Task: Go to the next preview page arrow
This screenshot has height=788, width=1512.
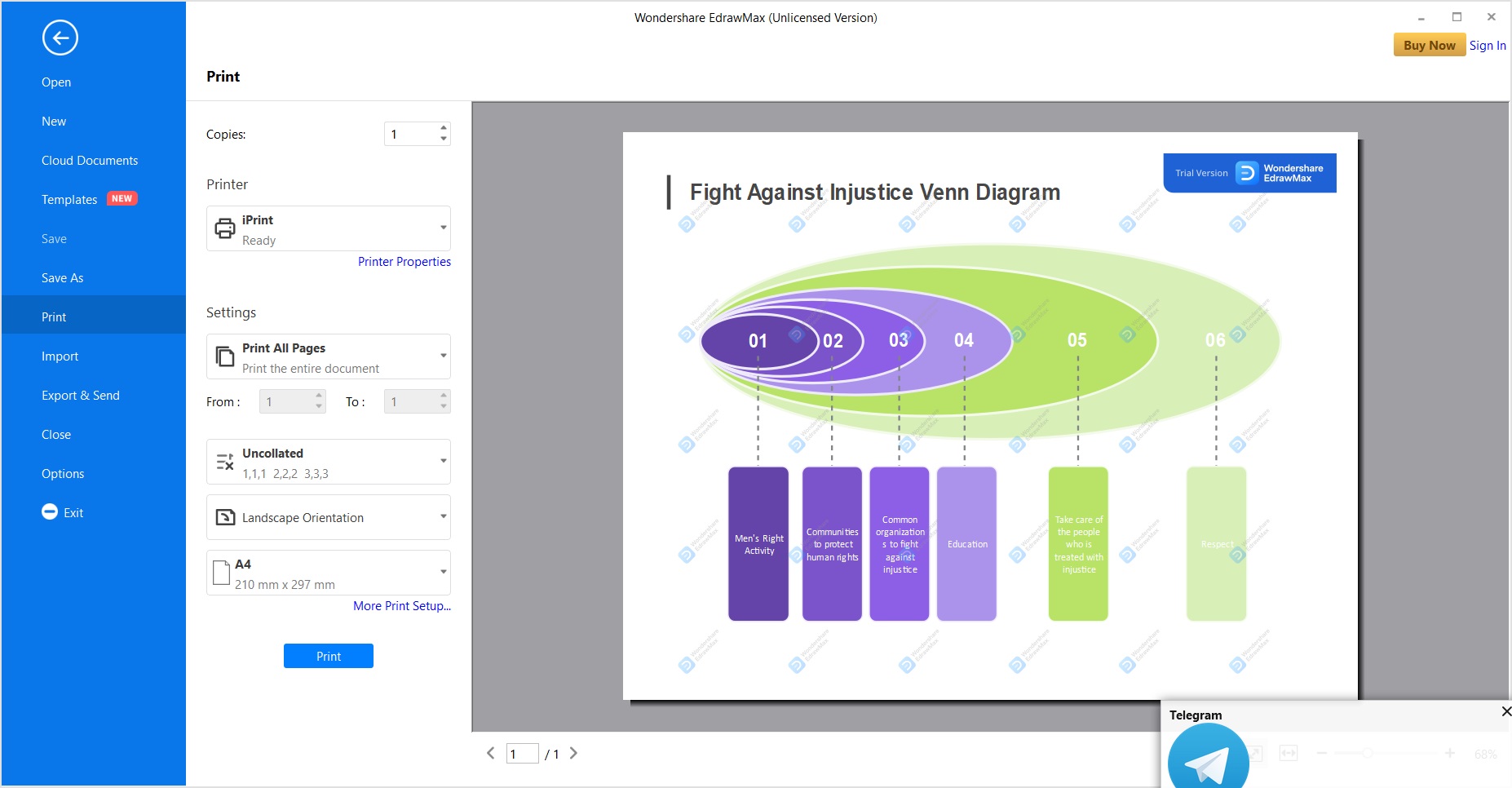Action: pyautogui.click(x=573, y=753)
